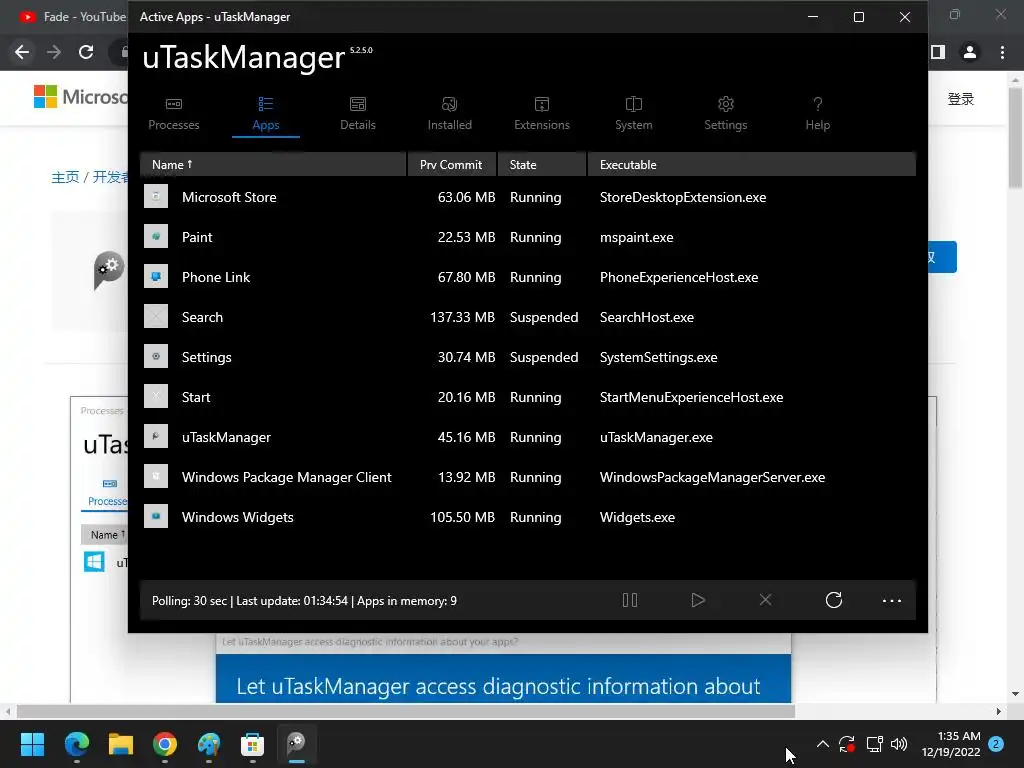Open File Explorer from taskbar

pyautogui.click(x=121, y=744)
